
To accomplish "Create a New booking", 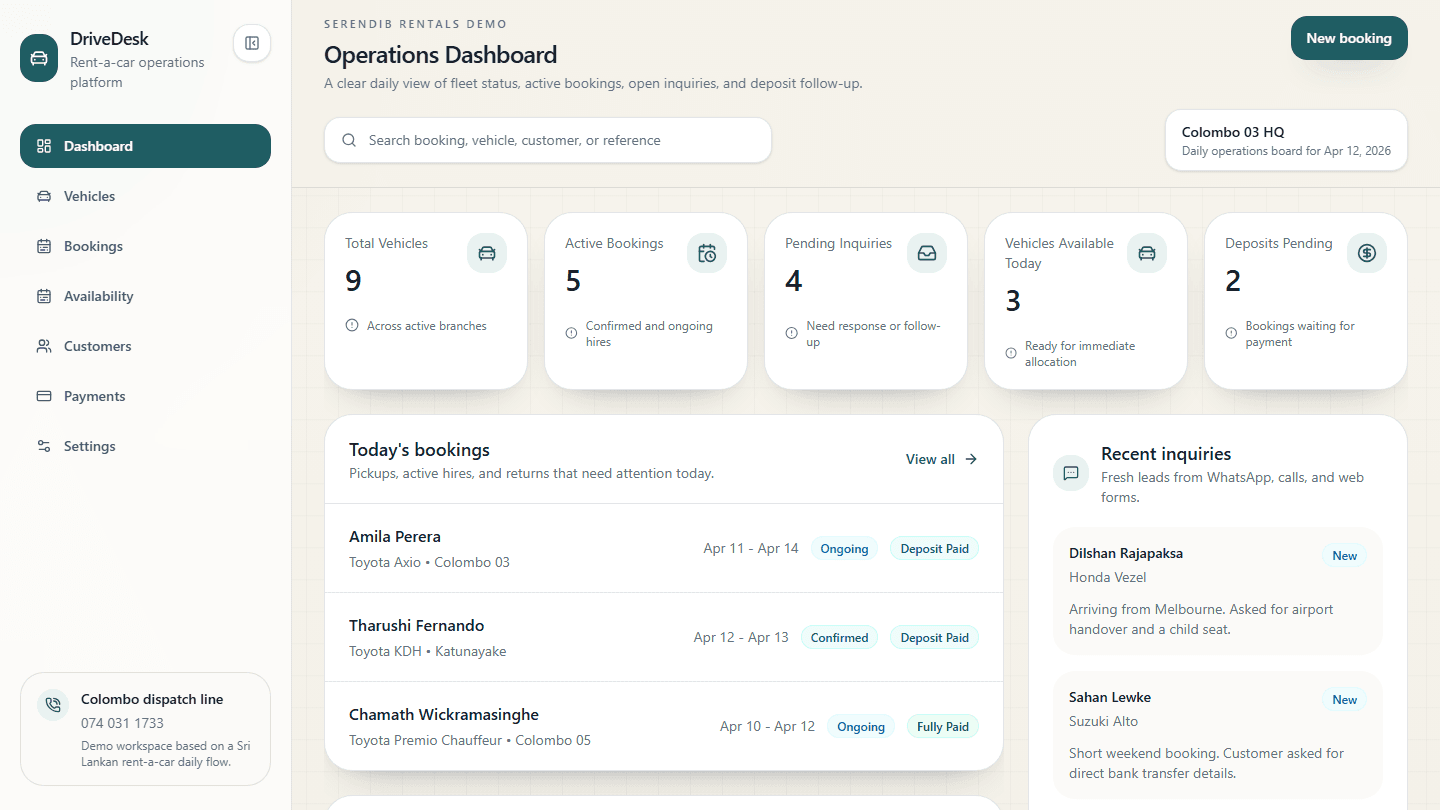I will (1349, 38).
